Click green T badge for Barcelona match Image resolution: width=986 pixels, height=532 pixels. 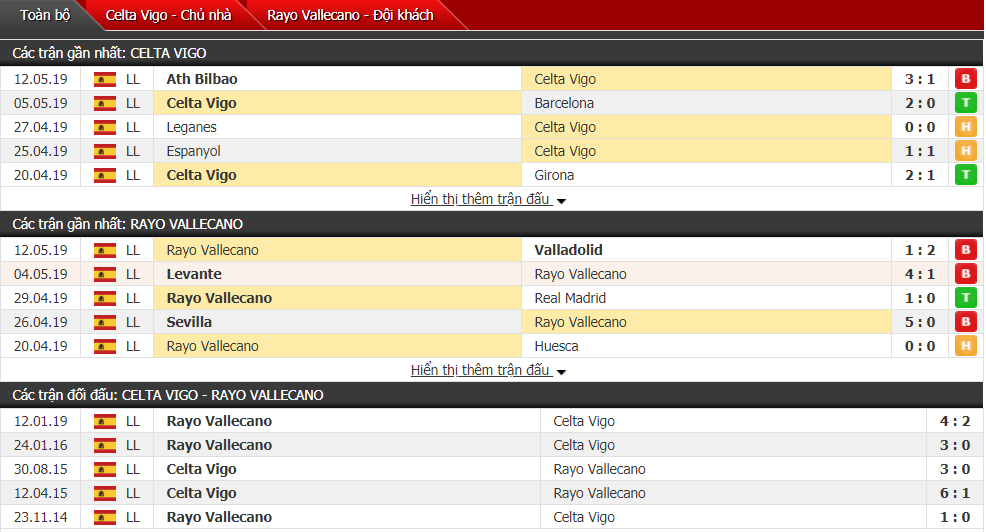(x=966, y=103)
